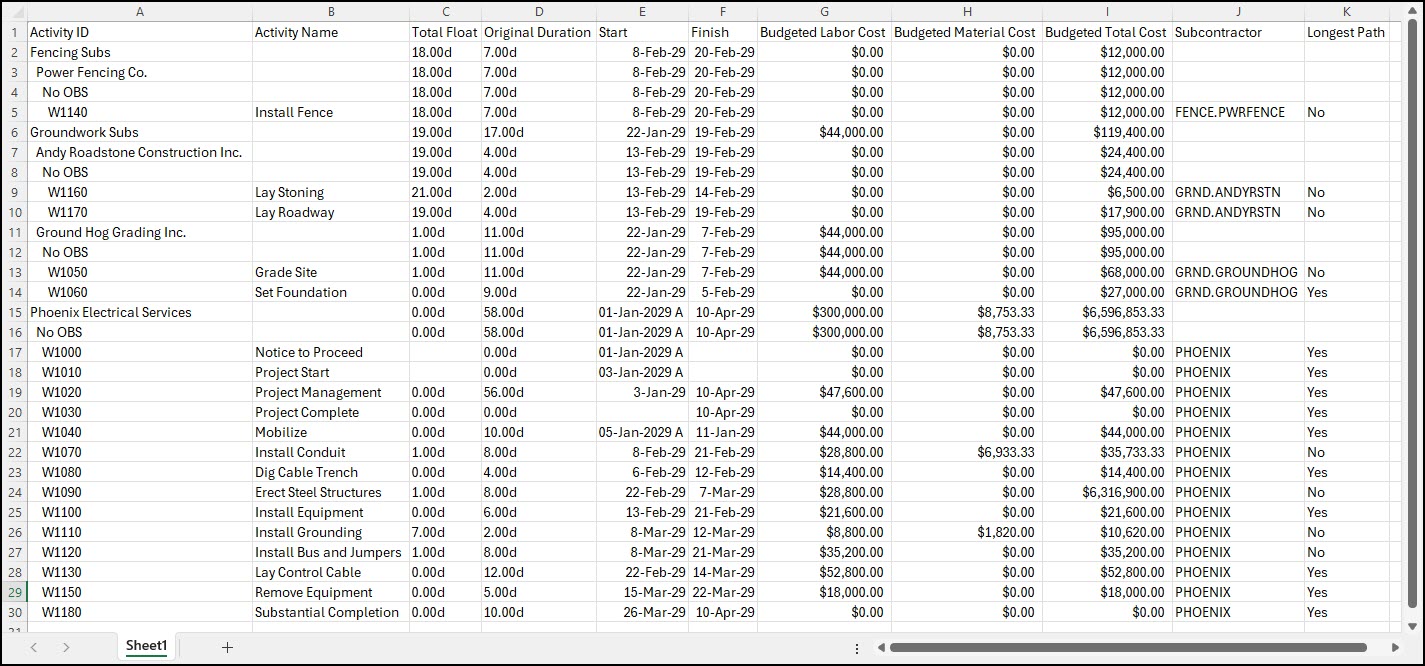Click vertical scrollbar down arrow
The width and height of the screenshot is (1425, 666).
(1412, 623)
